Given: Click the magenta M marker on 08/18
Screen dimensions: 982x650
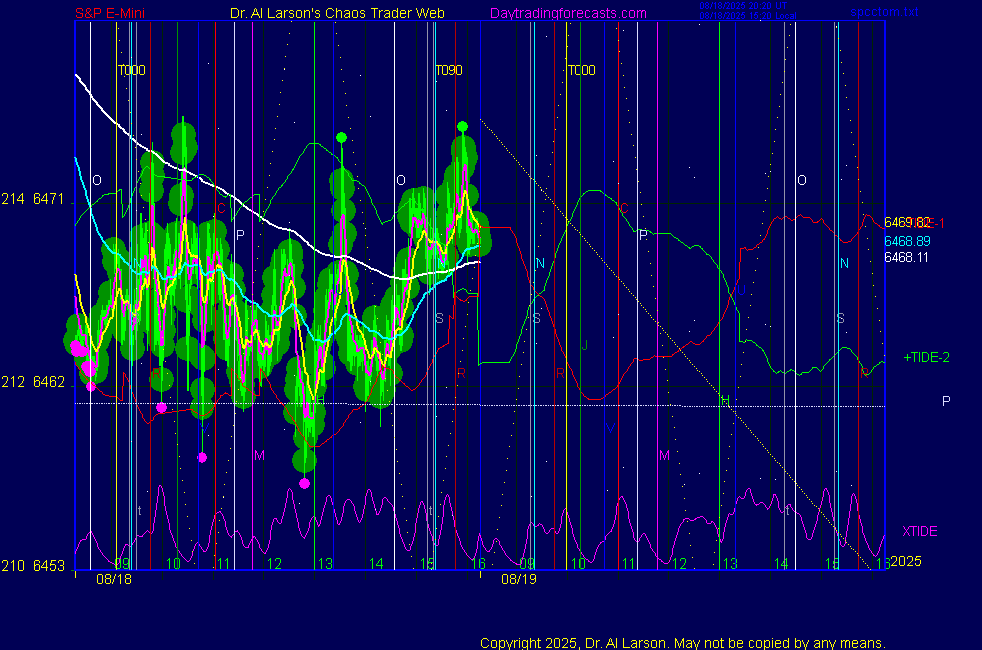Looking at the screenshot, I should pyautogui.click(x=259, y=455).
